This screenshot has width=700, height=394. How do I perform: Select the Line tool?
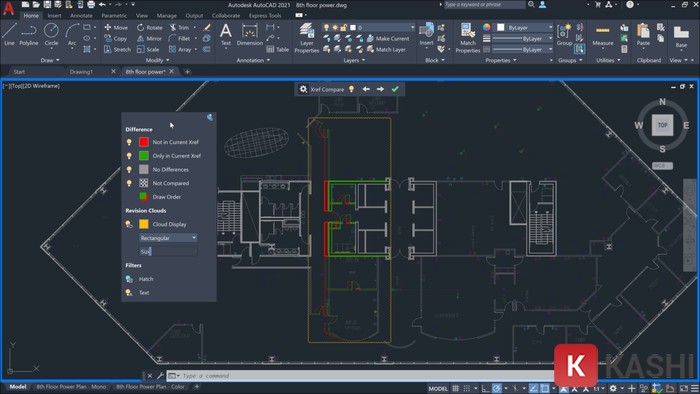tap(9, 34)
